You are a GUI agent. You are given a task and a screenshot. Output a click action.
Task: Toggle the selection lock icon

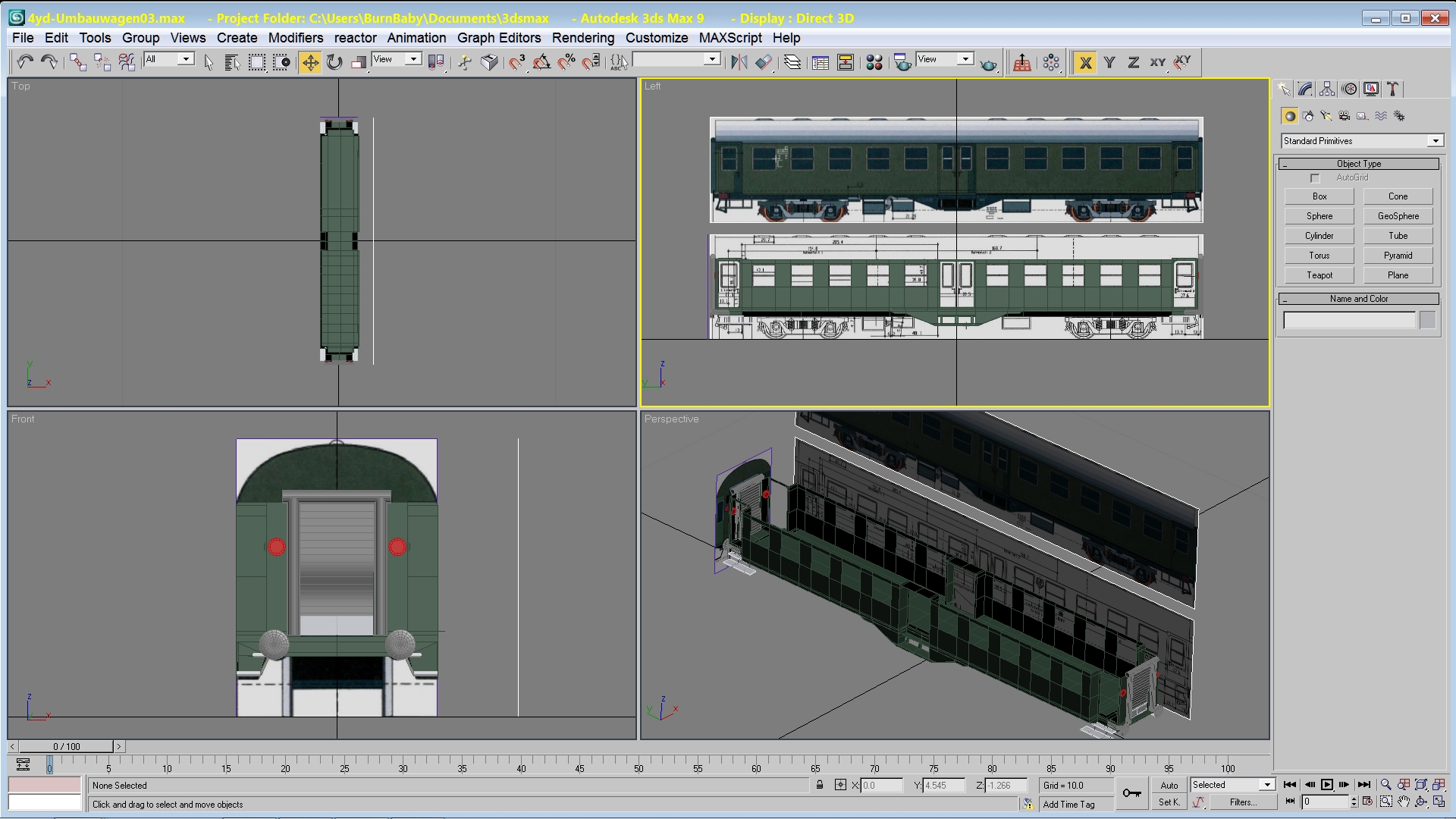tap(820, 785)
